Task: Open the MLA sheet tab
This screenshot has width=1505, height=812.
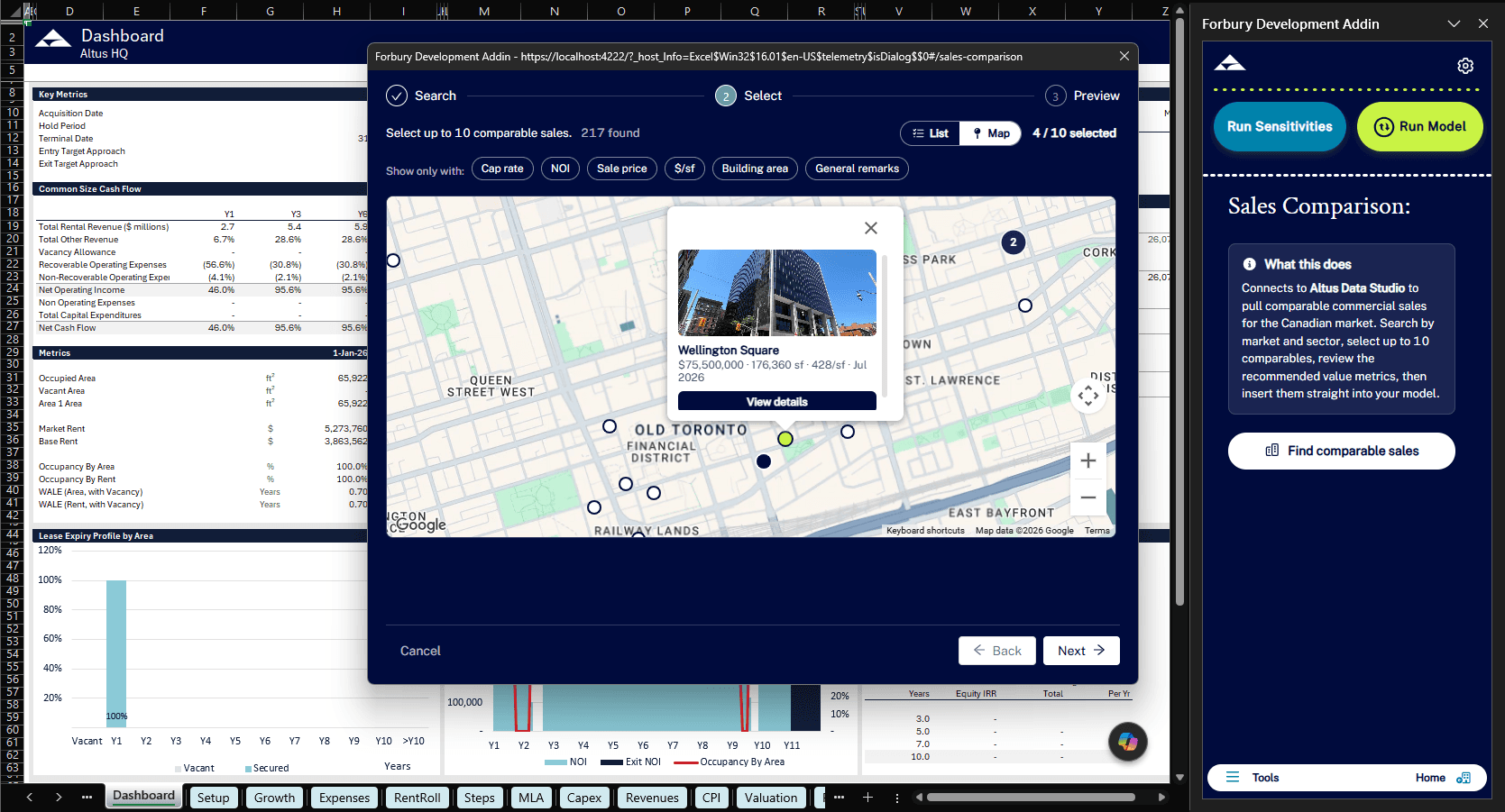Action: 531,798
